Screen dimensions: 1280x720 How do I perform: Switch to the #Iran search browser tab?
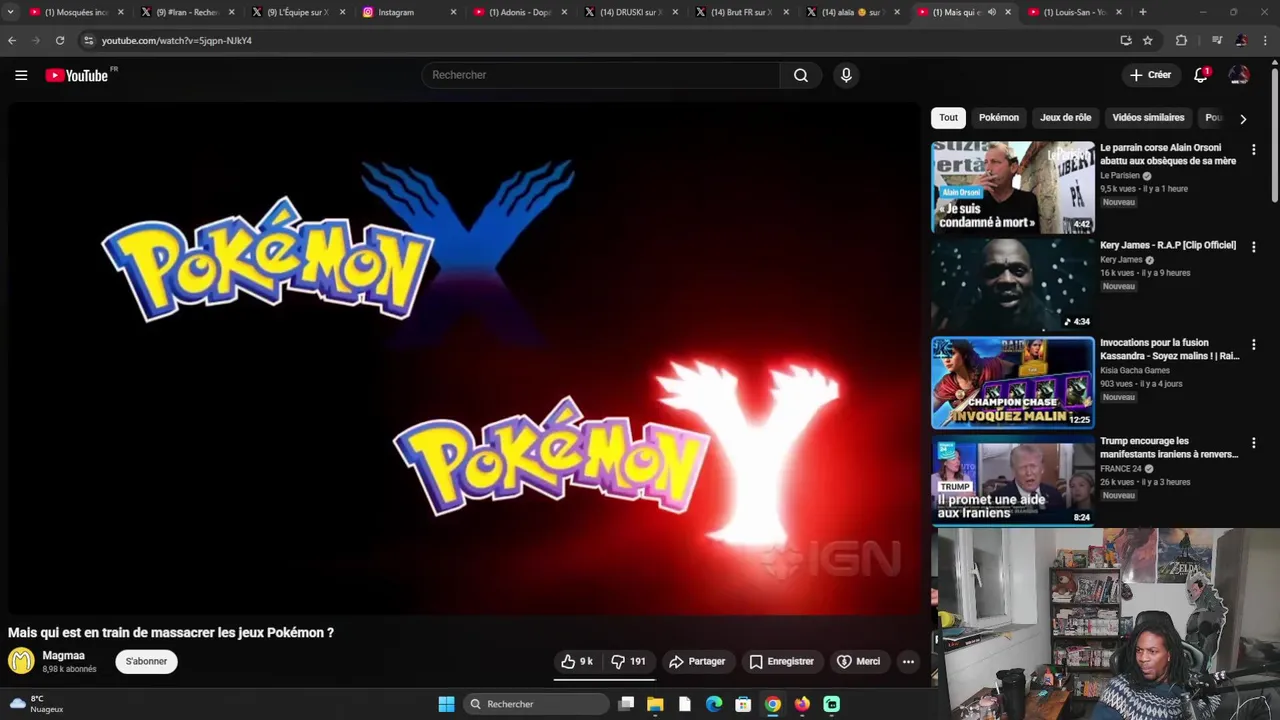pos(186,12)
